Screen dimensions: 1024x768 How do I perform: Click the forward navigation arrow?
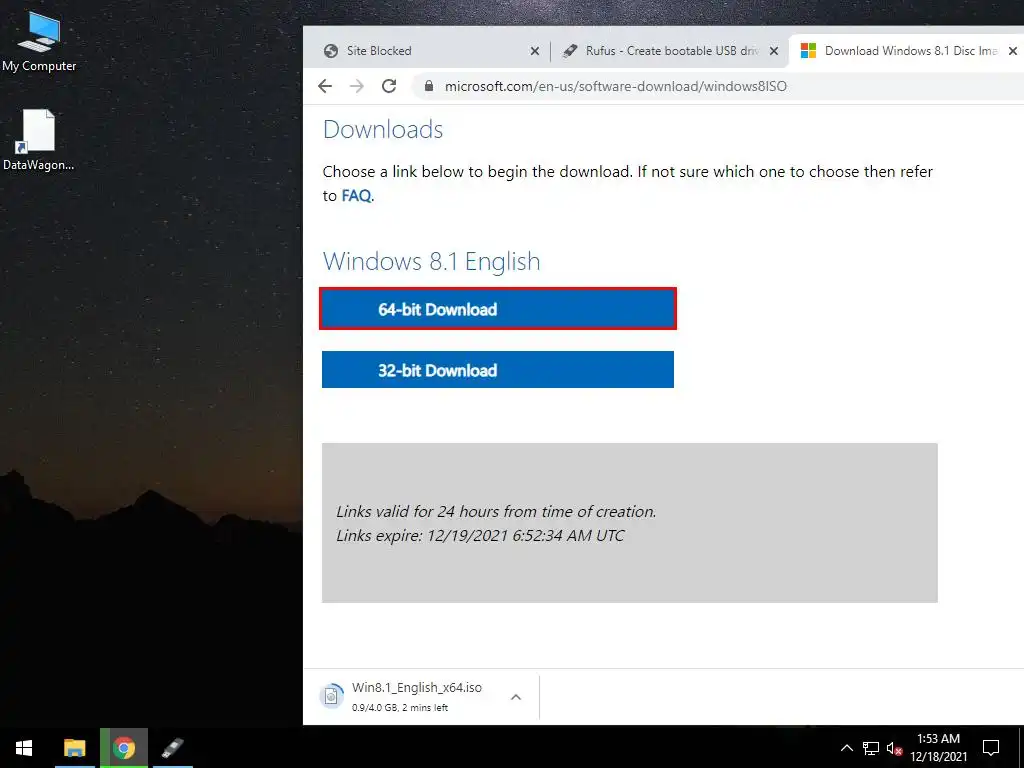(357, 86)
